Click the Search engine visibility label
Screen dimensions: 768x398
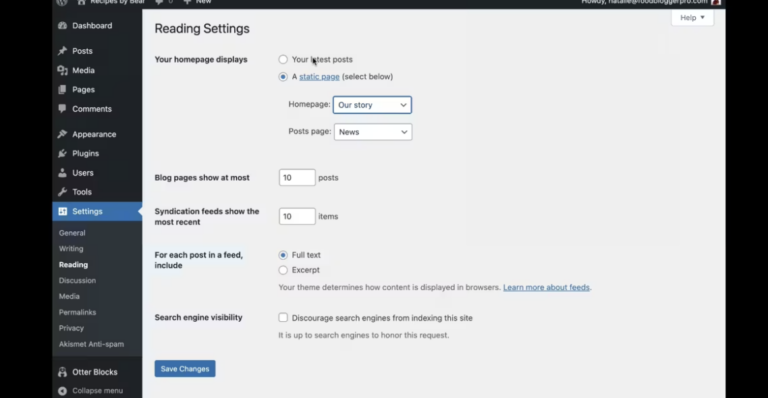(x=199, y=317)
